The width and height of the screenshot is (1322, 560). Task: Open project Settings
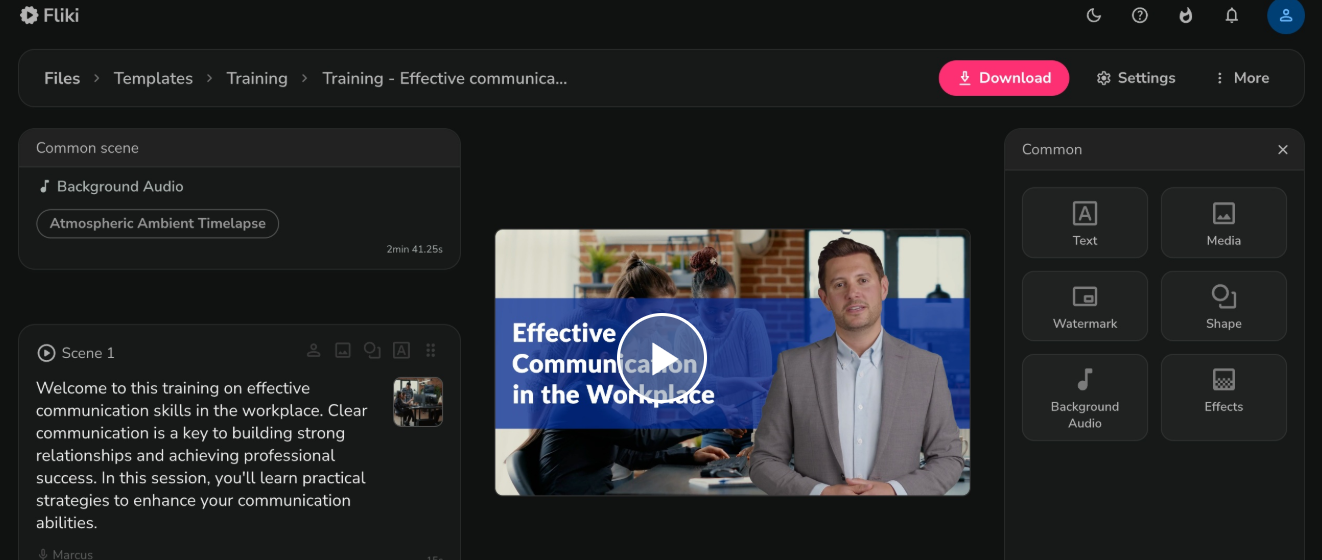(x=1136, y=78)
